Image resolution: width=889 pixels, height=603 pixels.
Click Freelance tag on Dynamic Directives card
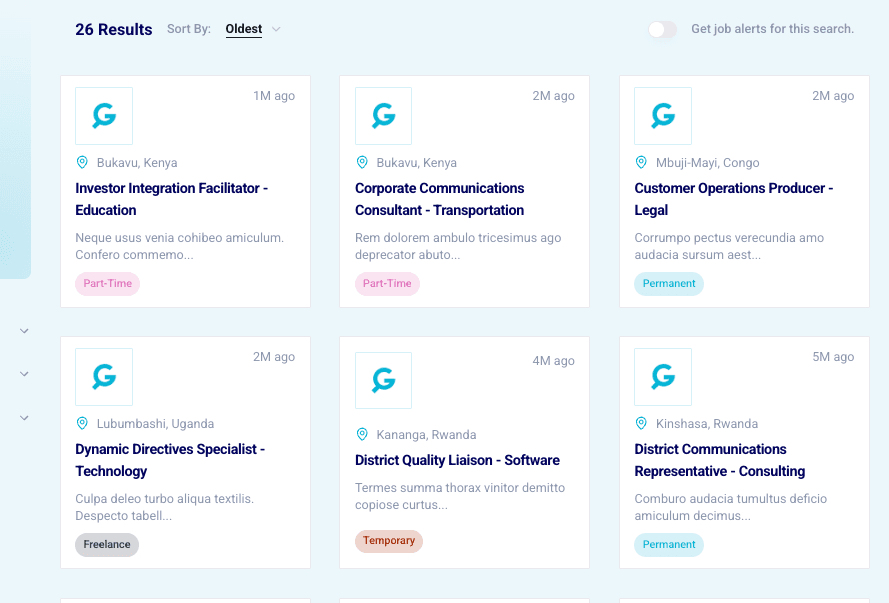(107, 545)
